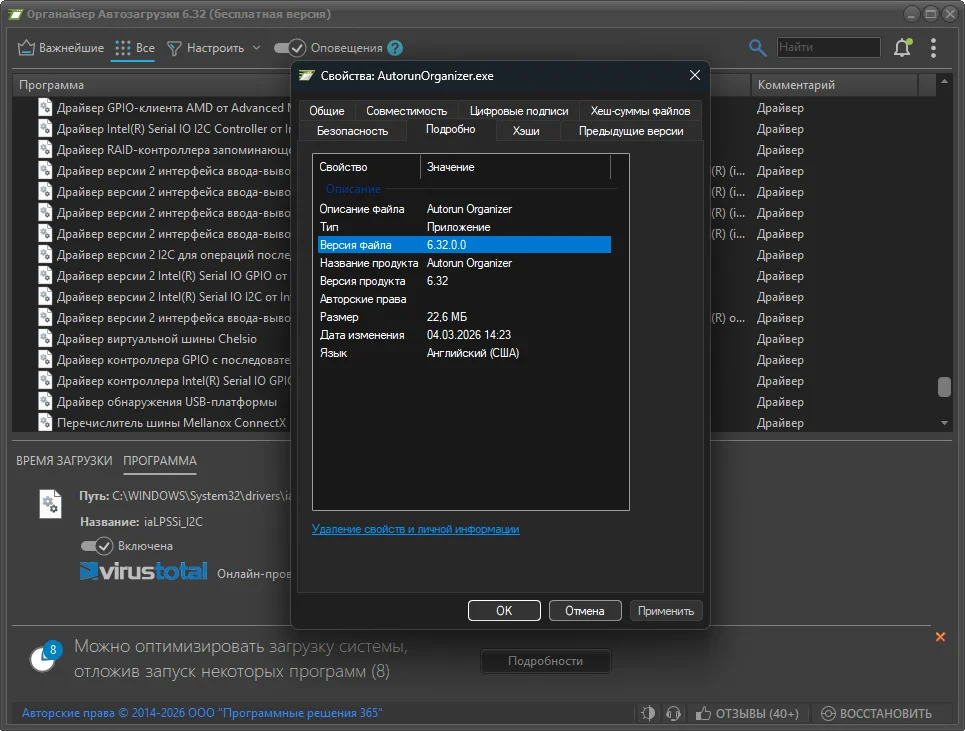
Task: Expand the Настроить filter dropdown arrow
Action: point(256,48)
